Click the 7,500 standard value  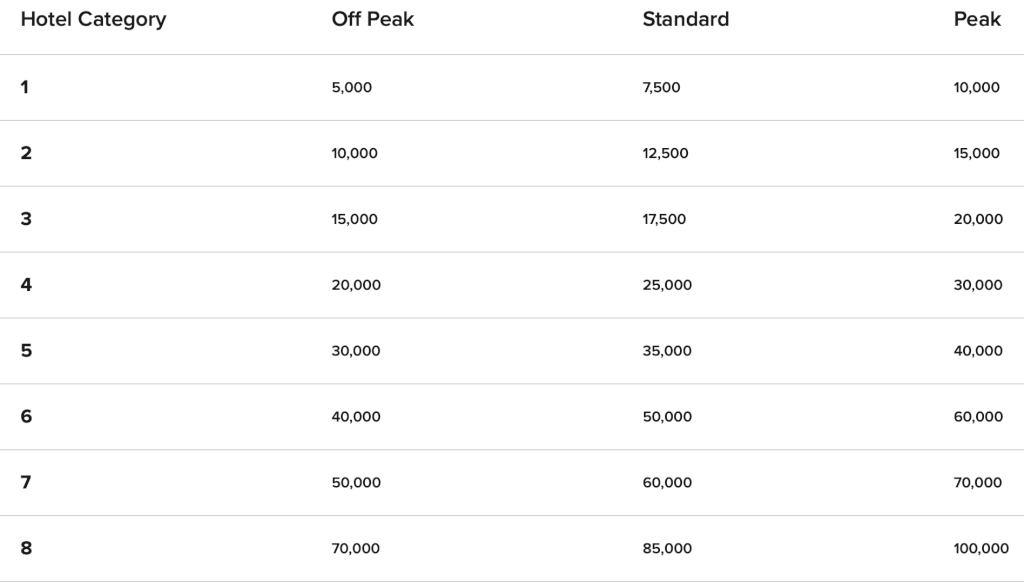tap(661, 88)
